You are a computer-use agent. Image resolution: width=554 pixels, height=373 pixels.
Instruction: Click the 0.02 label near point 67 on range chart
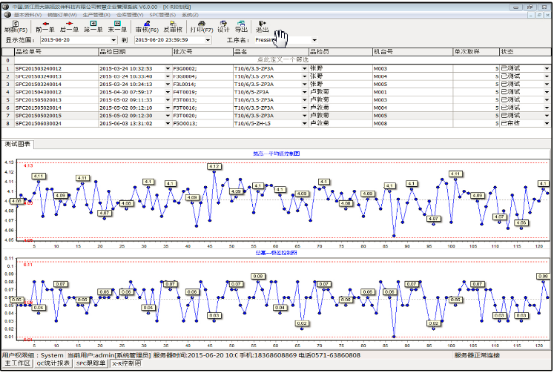302,323
